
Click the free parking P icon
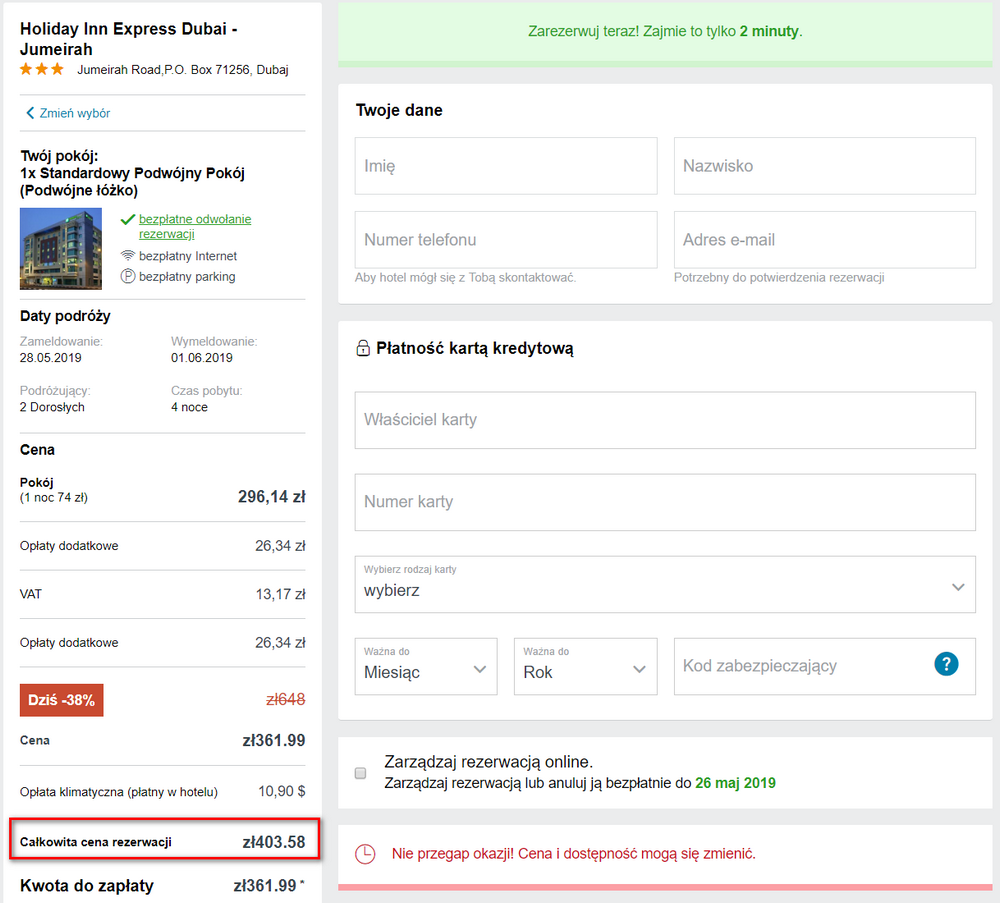(x=128, y=276)
